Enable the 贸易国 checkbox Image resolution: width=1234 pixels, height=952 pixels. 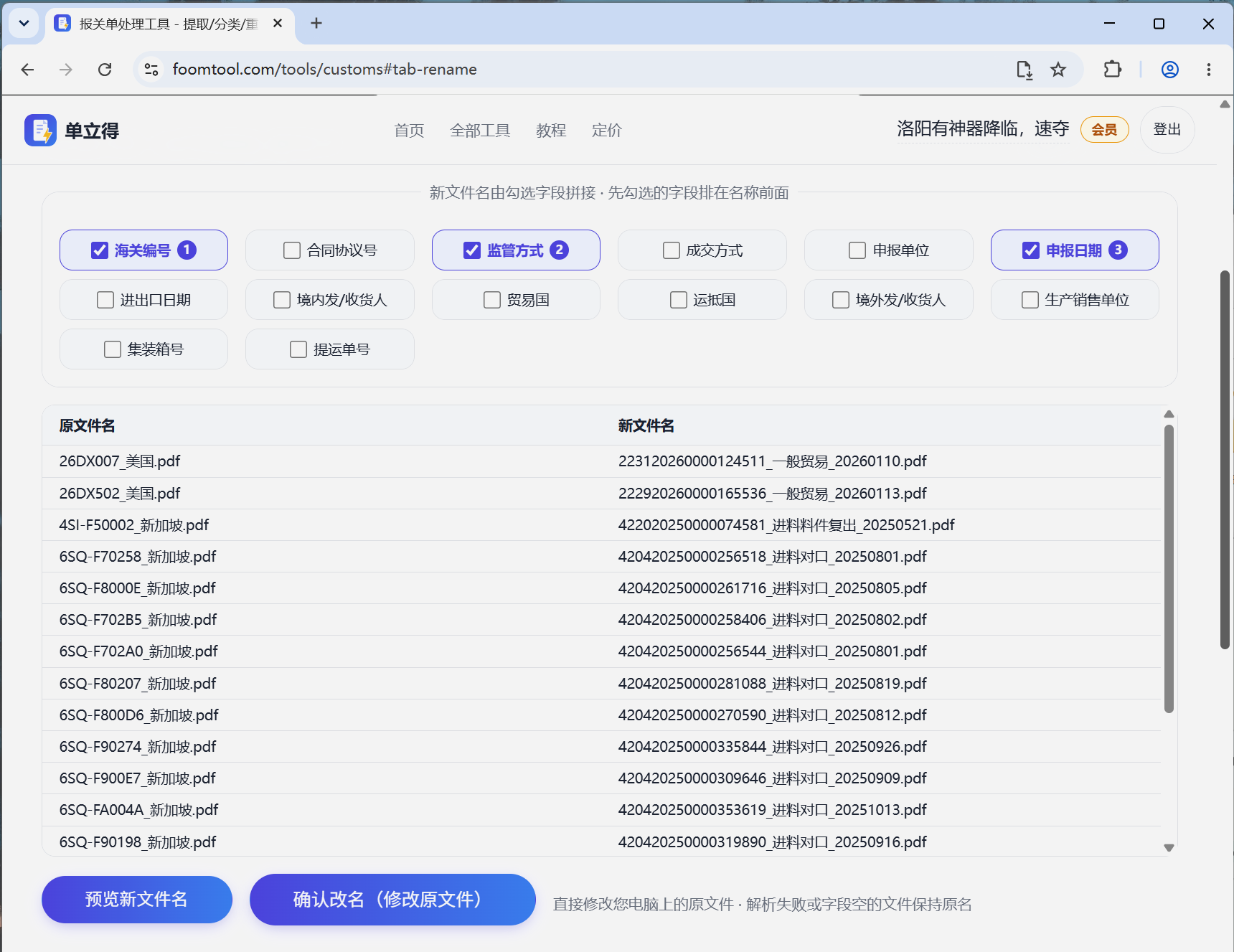point(492,300)
